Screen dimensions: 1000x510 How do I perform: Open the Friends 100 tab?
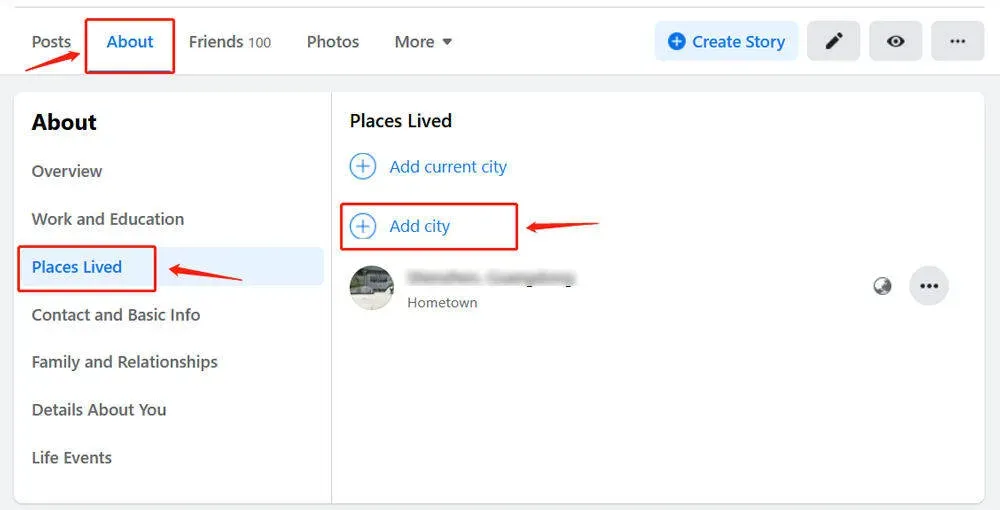(x=230, y=42)
